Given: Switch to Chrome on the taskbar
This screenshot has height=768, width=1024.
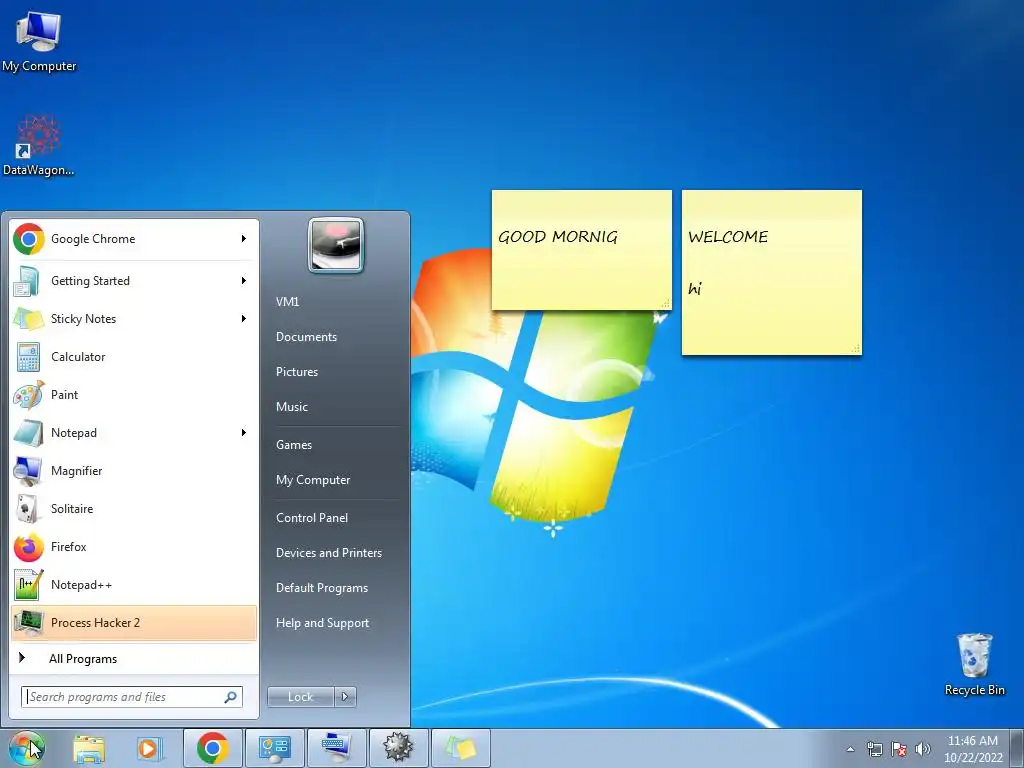Looking at the screenshot, I should [x=212, y=748].
